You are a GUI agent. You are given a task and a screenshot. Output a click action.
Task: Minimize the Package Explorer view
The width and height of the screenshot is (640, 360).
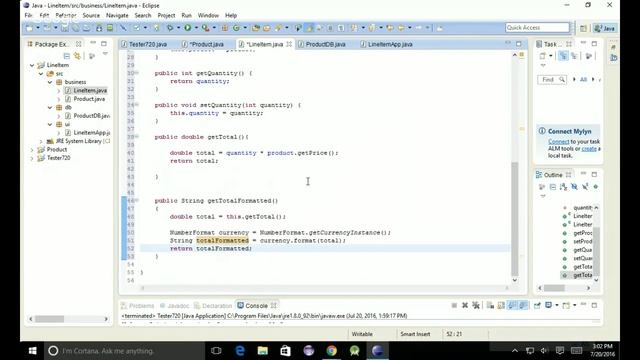tap(93, 43)
